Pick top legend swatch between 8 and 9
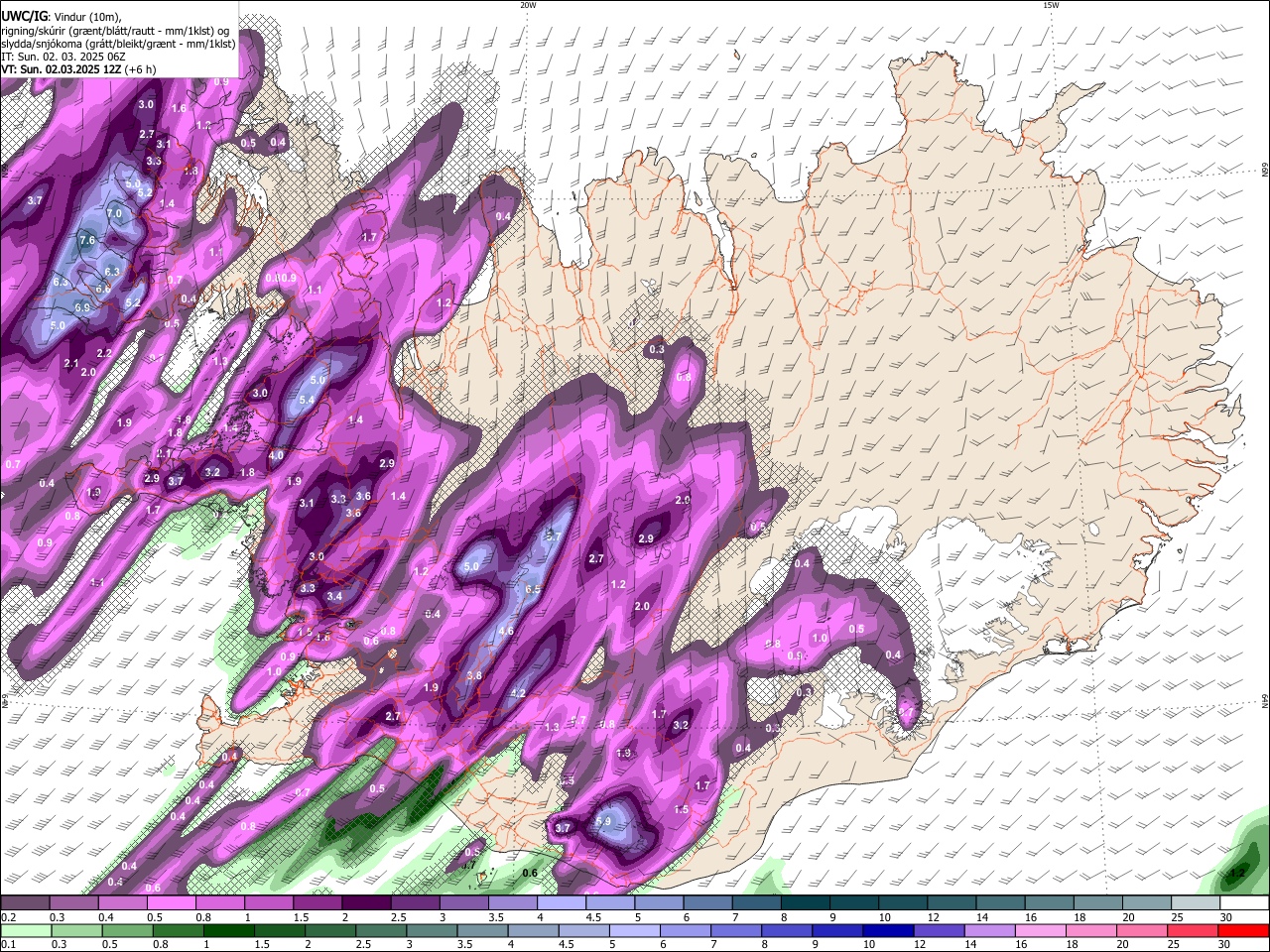This screenshot has height=952, width=1270. 805,903
